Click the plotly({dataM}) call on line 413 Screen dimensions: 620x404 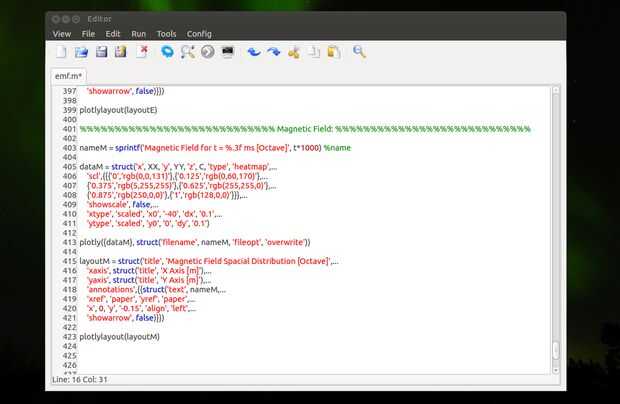(x=195, y=242)
